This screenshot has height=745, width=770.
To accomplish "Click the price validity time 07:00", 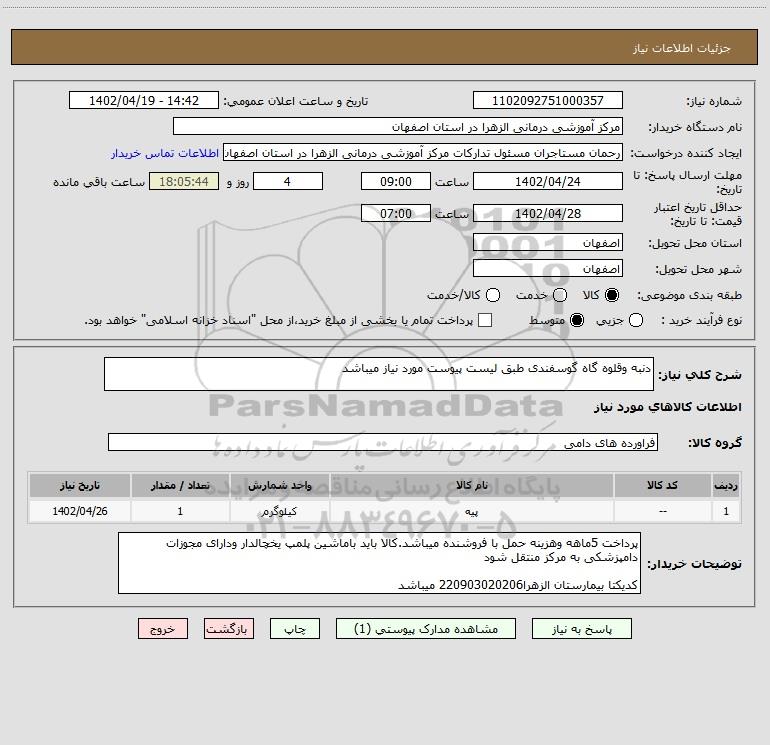I will [396, 214].
